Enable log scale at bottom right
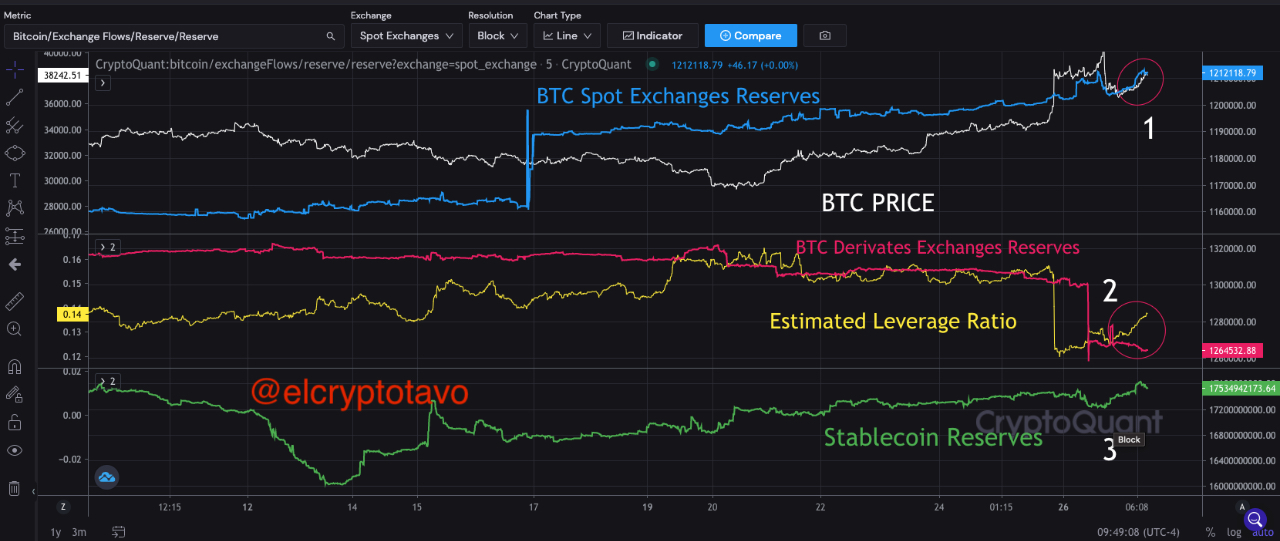1280x541 pixels. [x=1230, y=532]
